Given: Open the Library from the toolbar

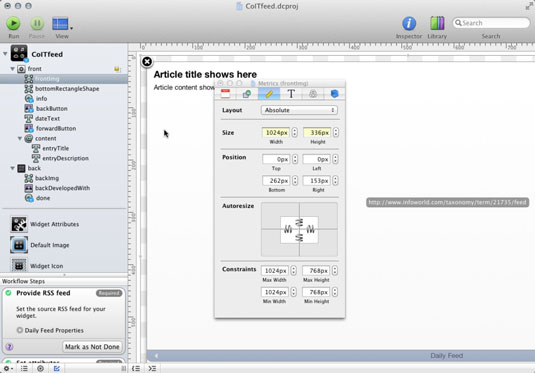Looking at the screenshot, I should (437, 24).
